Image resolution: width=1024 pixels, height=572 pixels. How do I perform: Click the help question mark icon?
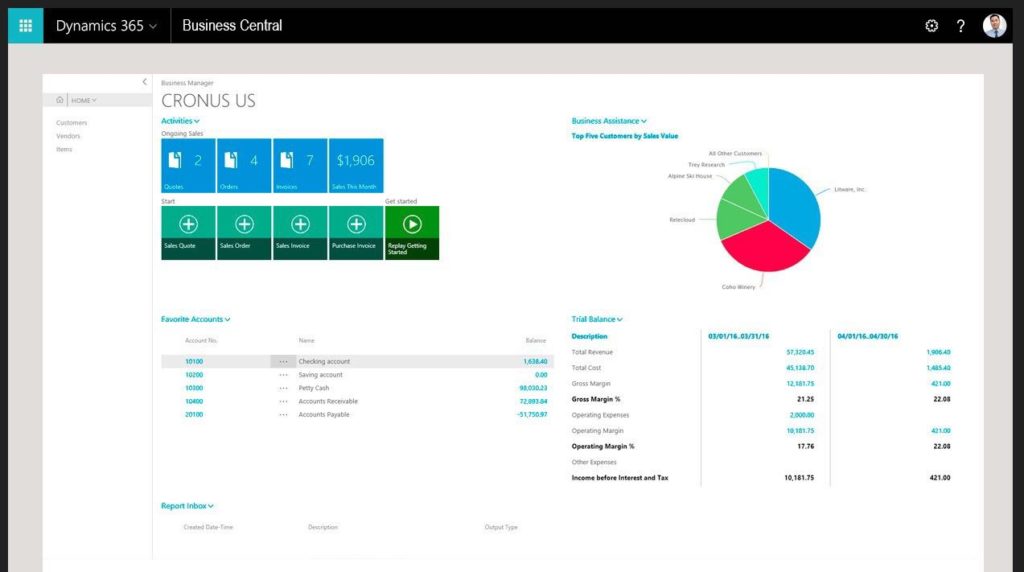(961, 26)
